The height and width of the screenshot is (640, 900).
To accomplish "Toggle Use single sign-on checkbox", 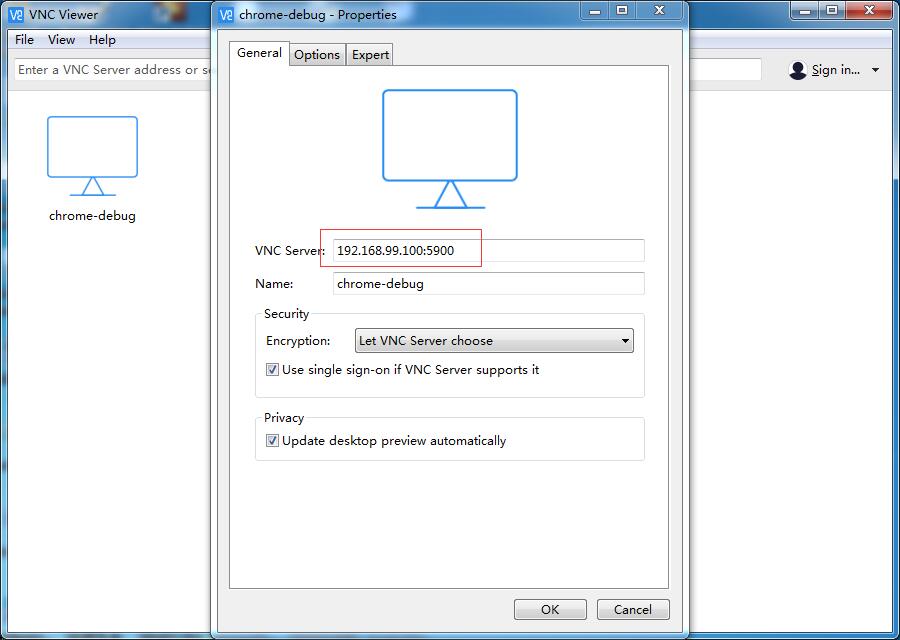I will coord(273,370).
